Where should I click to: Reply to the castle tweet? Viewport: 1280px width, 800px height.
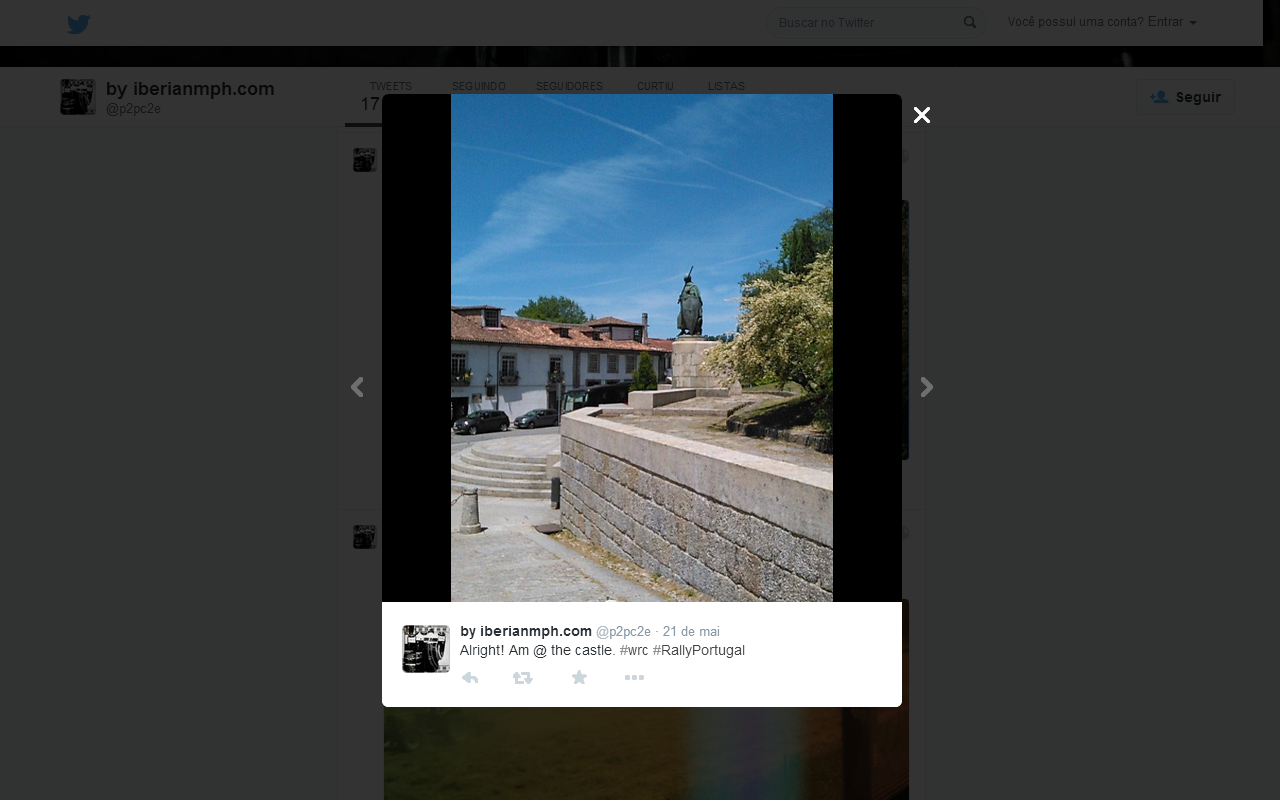click(470, 678)
